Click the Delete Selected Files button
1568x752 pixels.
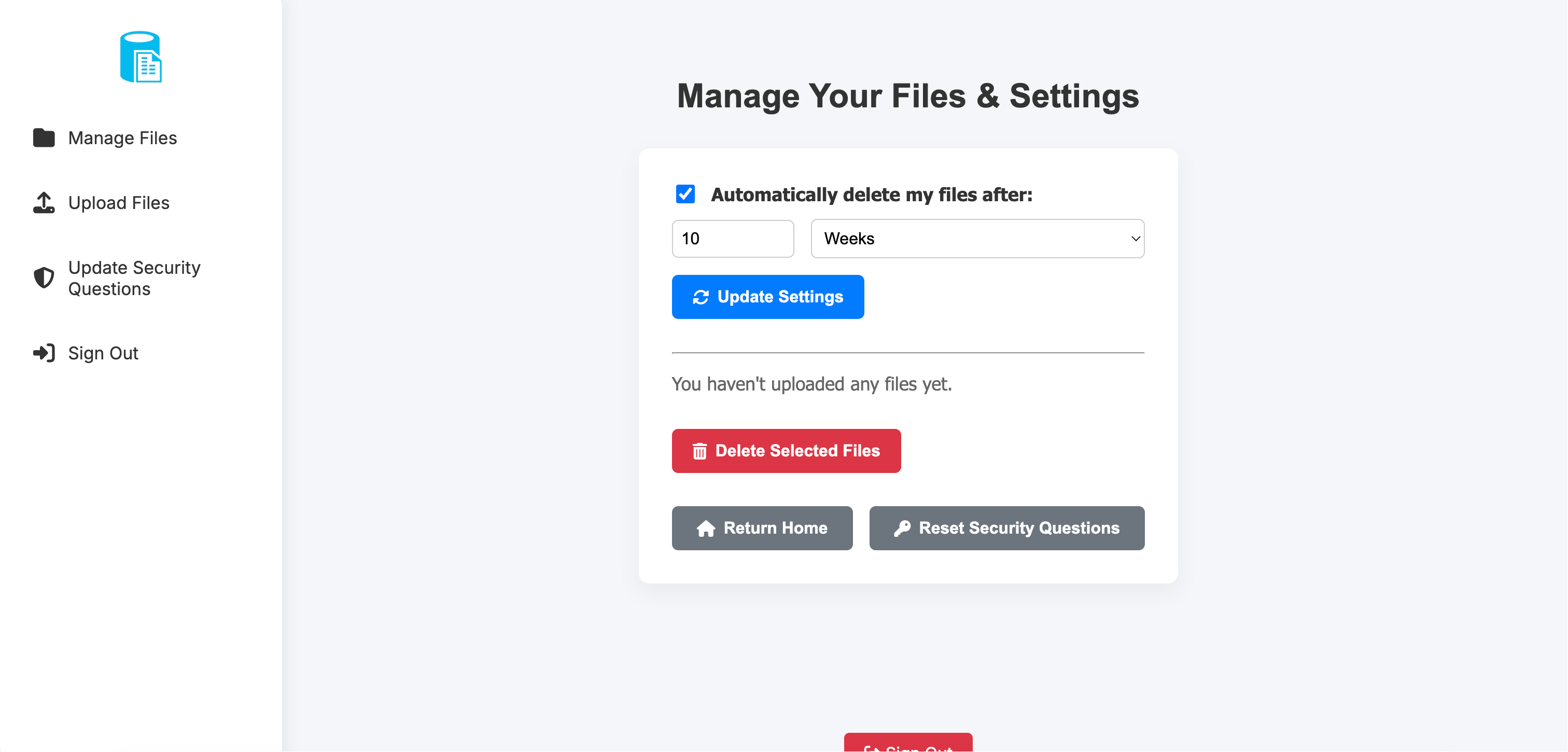click(786, 451)
